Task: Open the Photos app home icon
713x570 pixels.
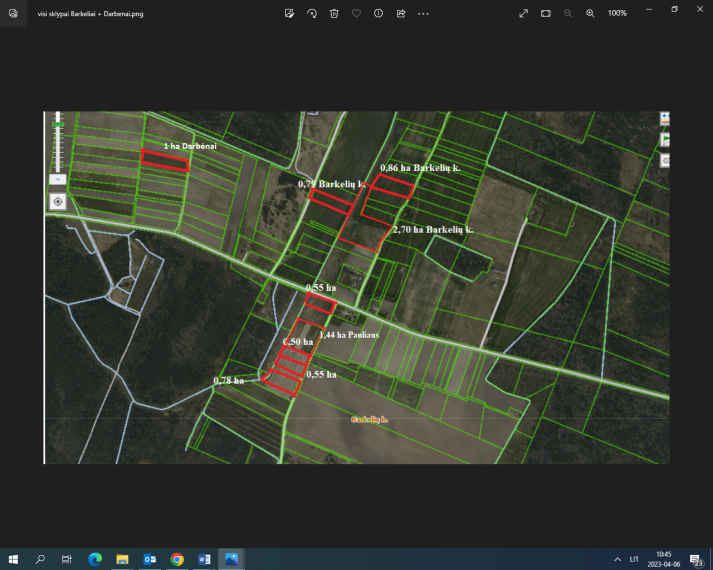Action: (x=13, y=14)
